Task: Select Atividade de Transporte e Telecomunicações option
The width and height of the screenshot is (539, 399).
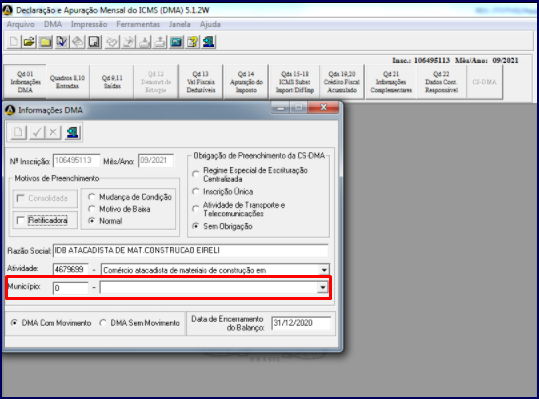Action: point(196,209)
